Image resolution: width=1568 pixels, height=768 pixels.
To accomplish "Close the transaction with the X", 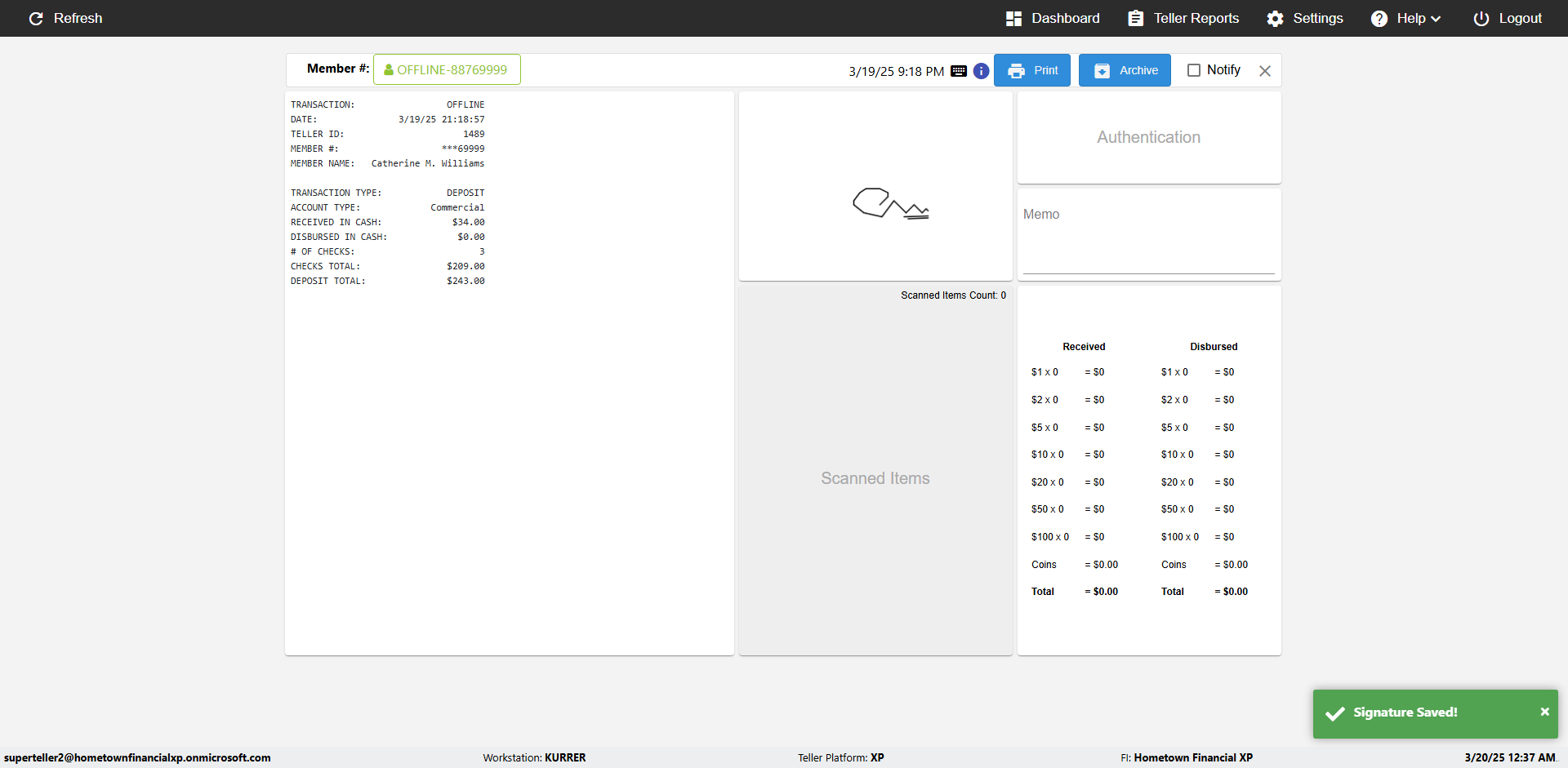I will point(1265,71).
